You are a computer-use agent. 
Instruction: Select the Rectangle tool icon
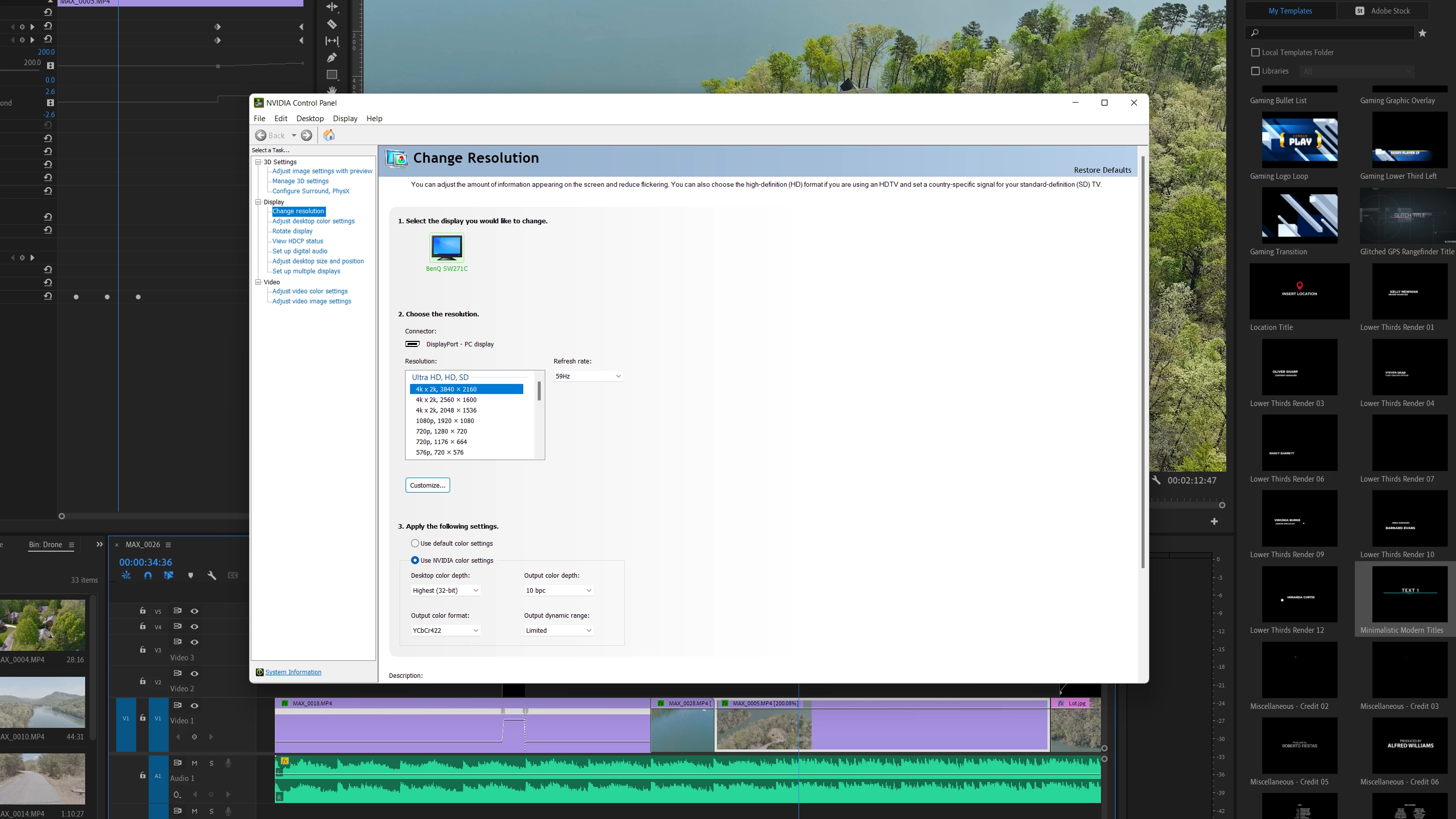click(x=332, y=75)
